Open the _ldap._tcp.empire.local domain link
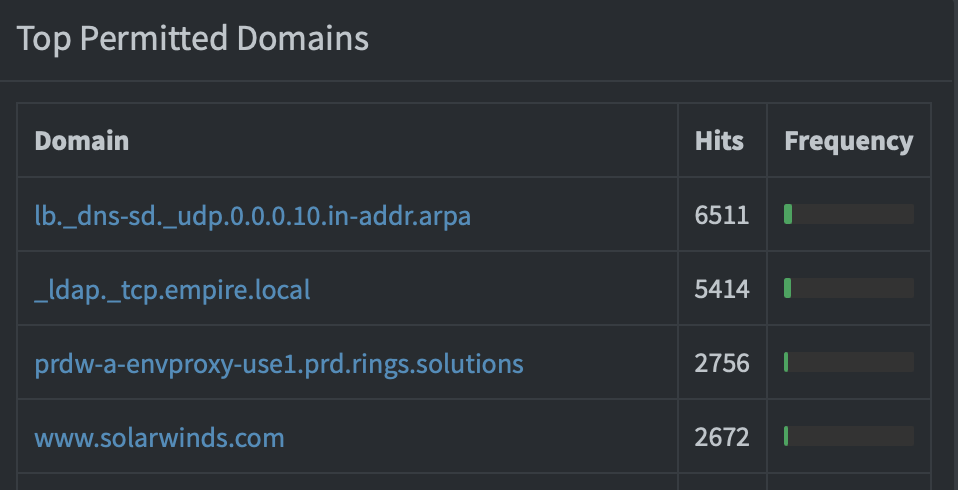Screen dimensions: 958x490 coord(172,290)
